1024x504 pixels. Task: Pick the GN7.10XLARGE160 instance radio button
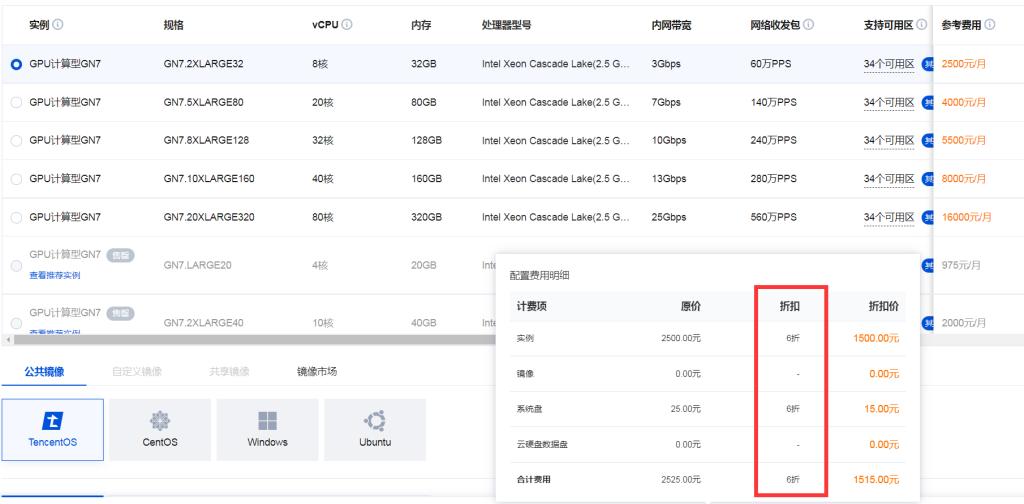(x=16, y=179)
